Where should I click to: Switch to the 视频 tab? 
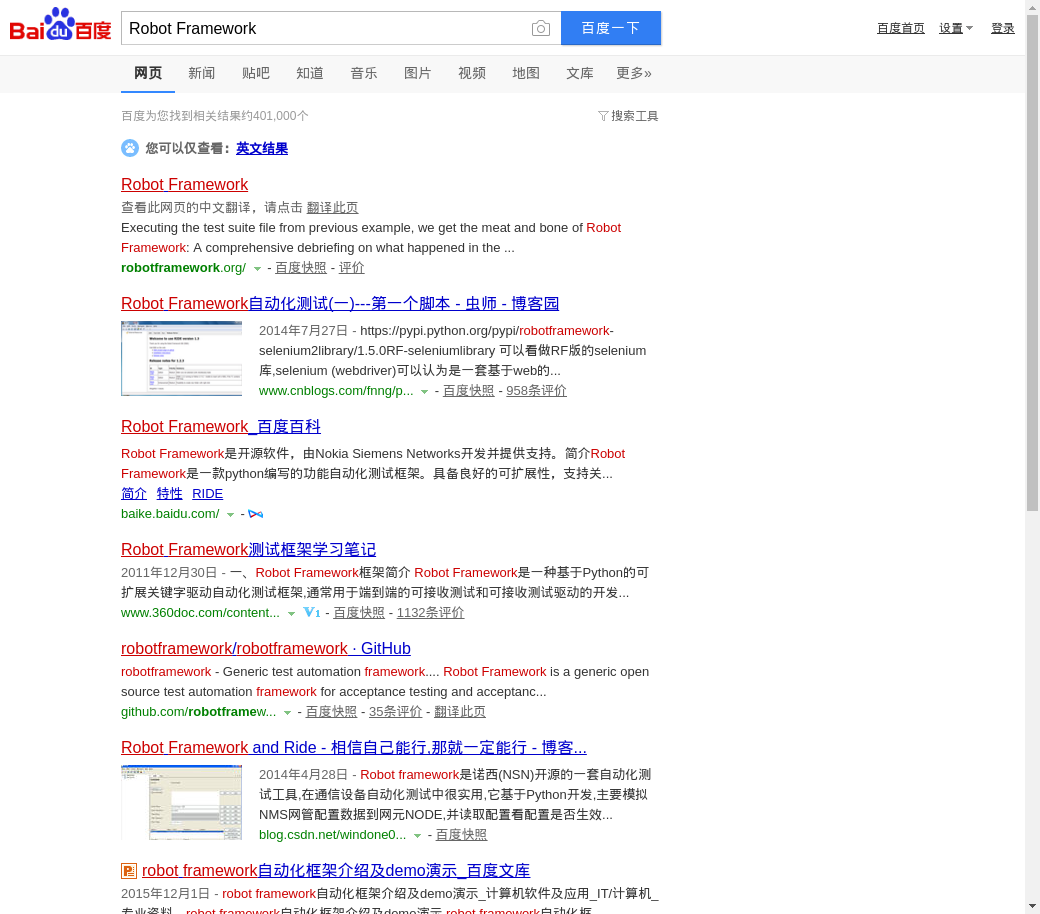click(472, 73)
